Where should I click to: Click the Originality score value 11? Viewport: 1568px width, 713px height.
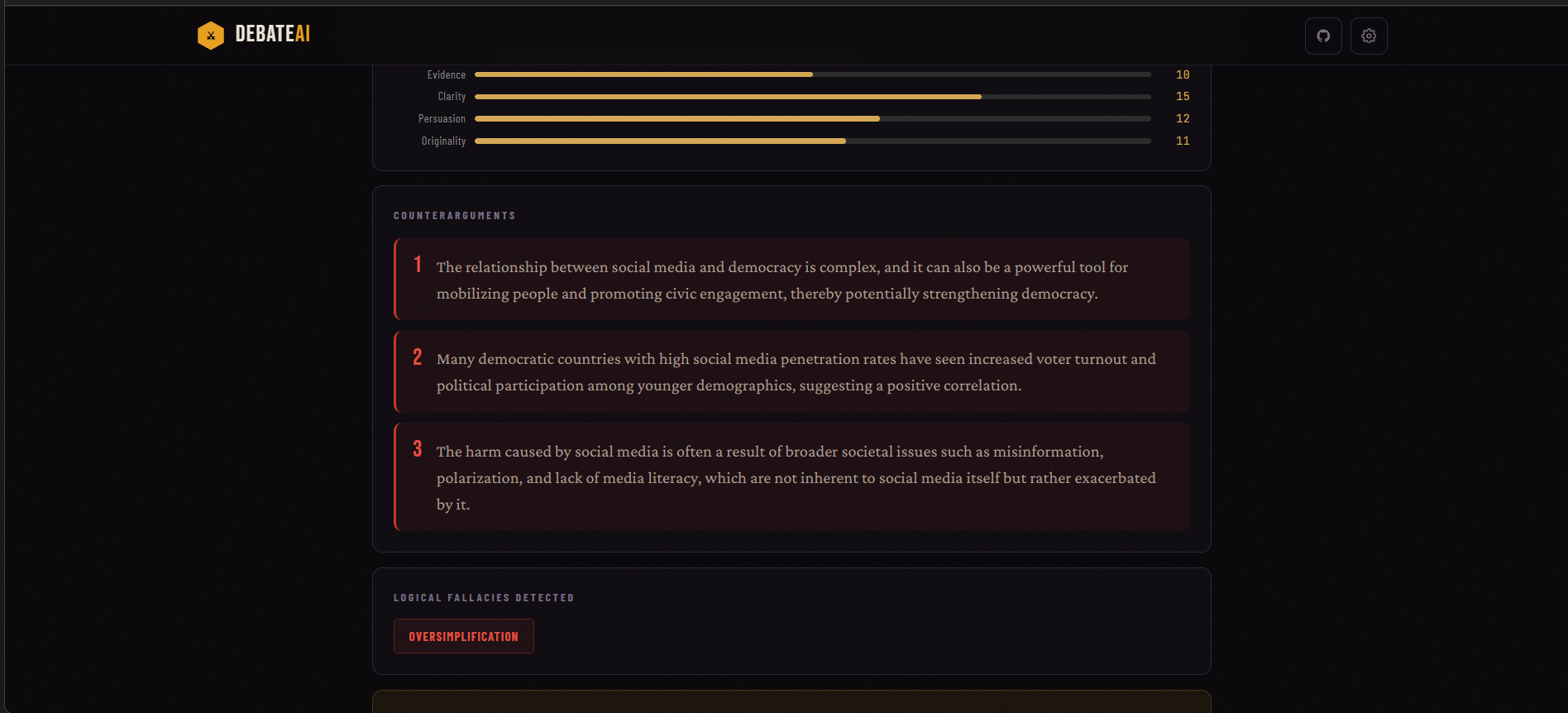[x=1183, y=141]
